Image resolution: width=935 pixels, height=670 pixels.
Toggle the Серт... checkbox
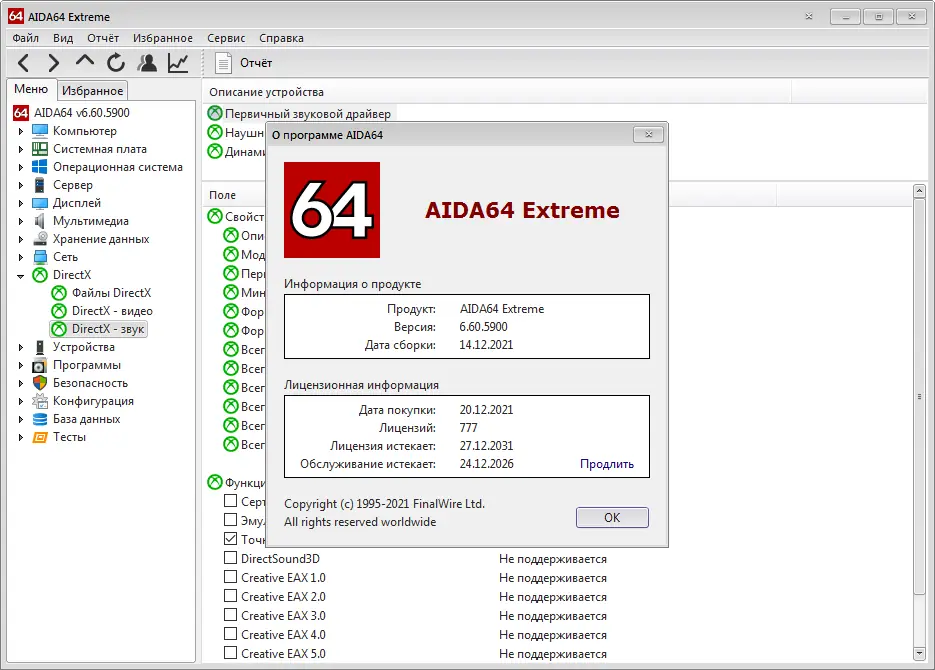(230, 501)
